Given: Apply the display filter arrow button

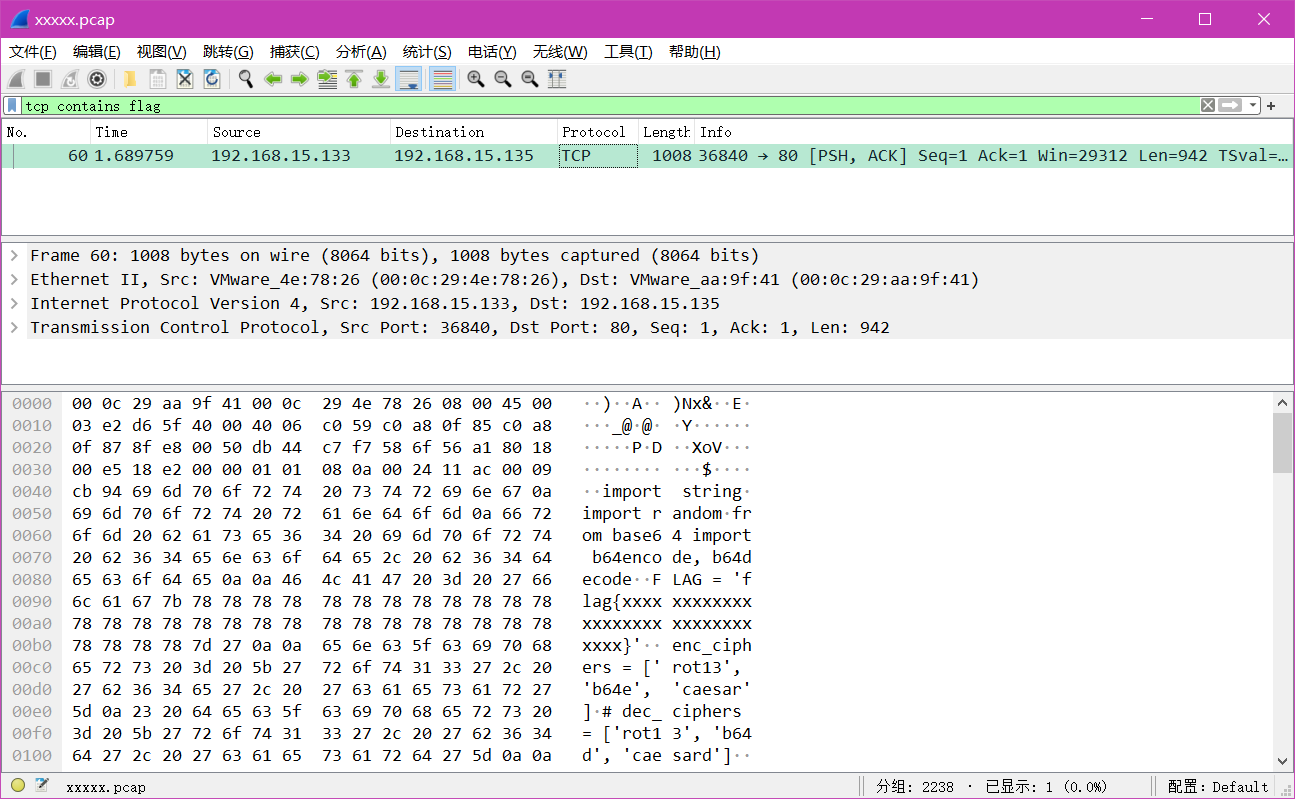Looking at the screenshot, I should click(x=1230, y=105).
